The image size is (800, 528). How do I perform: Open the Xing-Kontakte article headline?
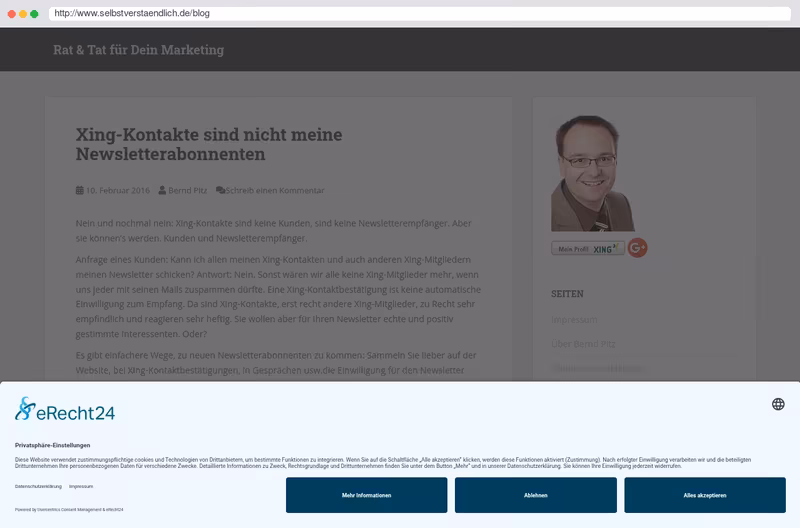[209, 144]
